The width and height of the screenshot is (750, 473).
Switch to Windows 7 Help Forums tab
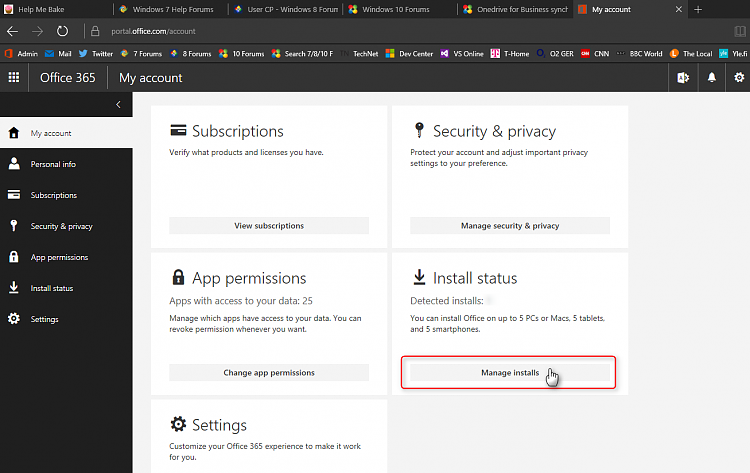171,9
